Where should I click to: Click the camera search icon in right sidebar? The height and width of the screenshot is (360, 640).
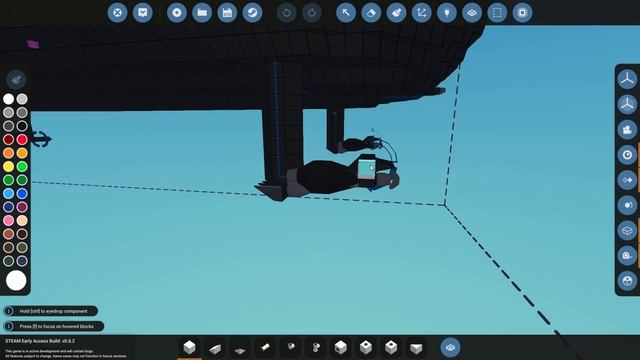click(627, 256)
